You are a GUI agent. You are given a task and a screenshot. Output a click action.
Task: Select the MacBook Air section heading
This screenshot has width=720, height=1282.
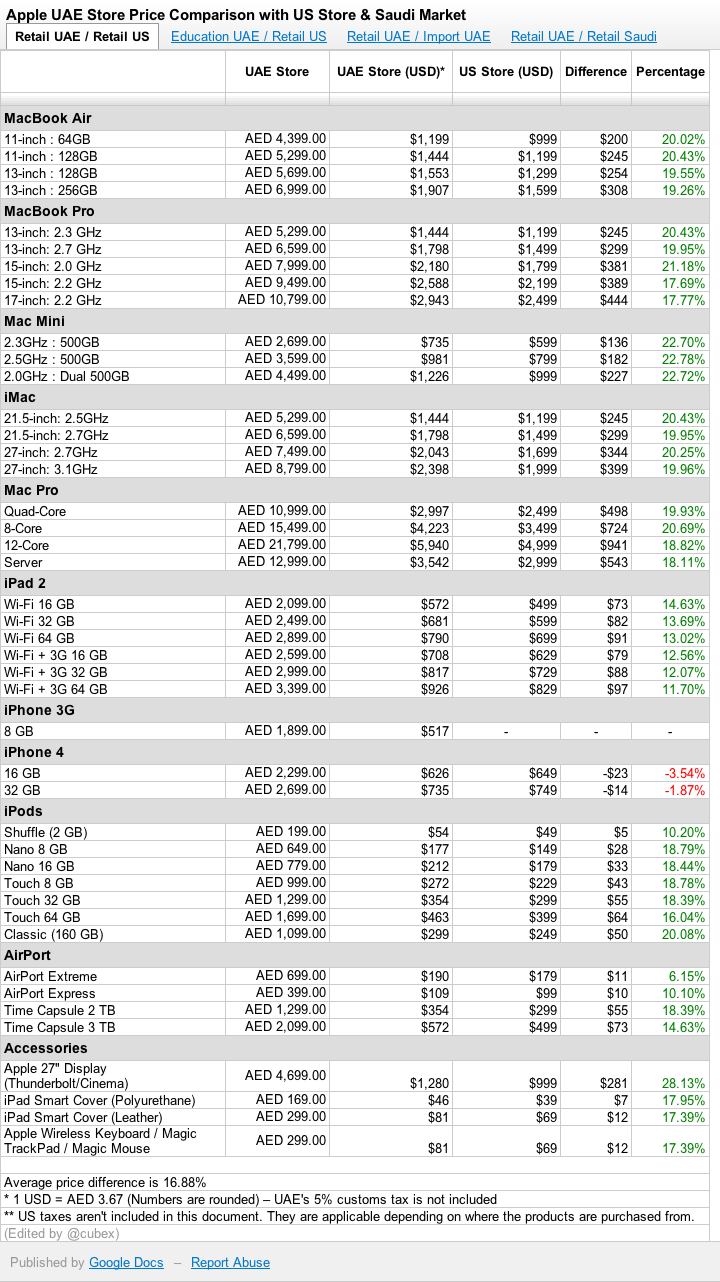tap(49, 119)
